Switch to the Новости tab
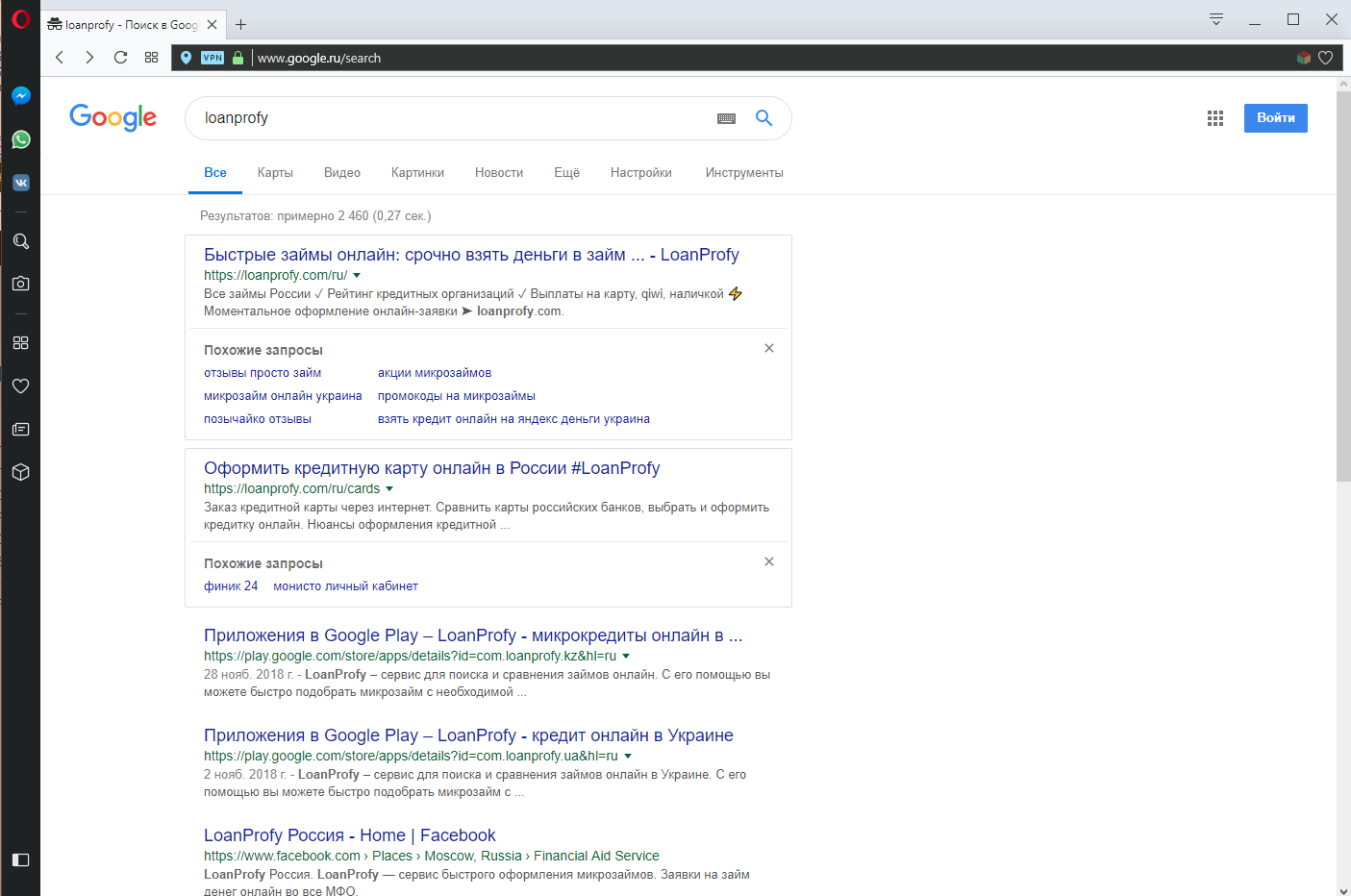 [499, 173]
